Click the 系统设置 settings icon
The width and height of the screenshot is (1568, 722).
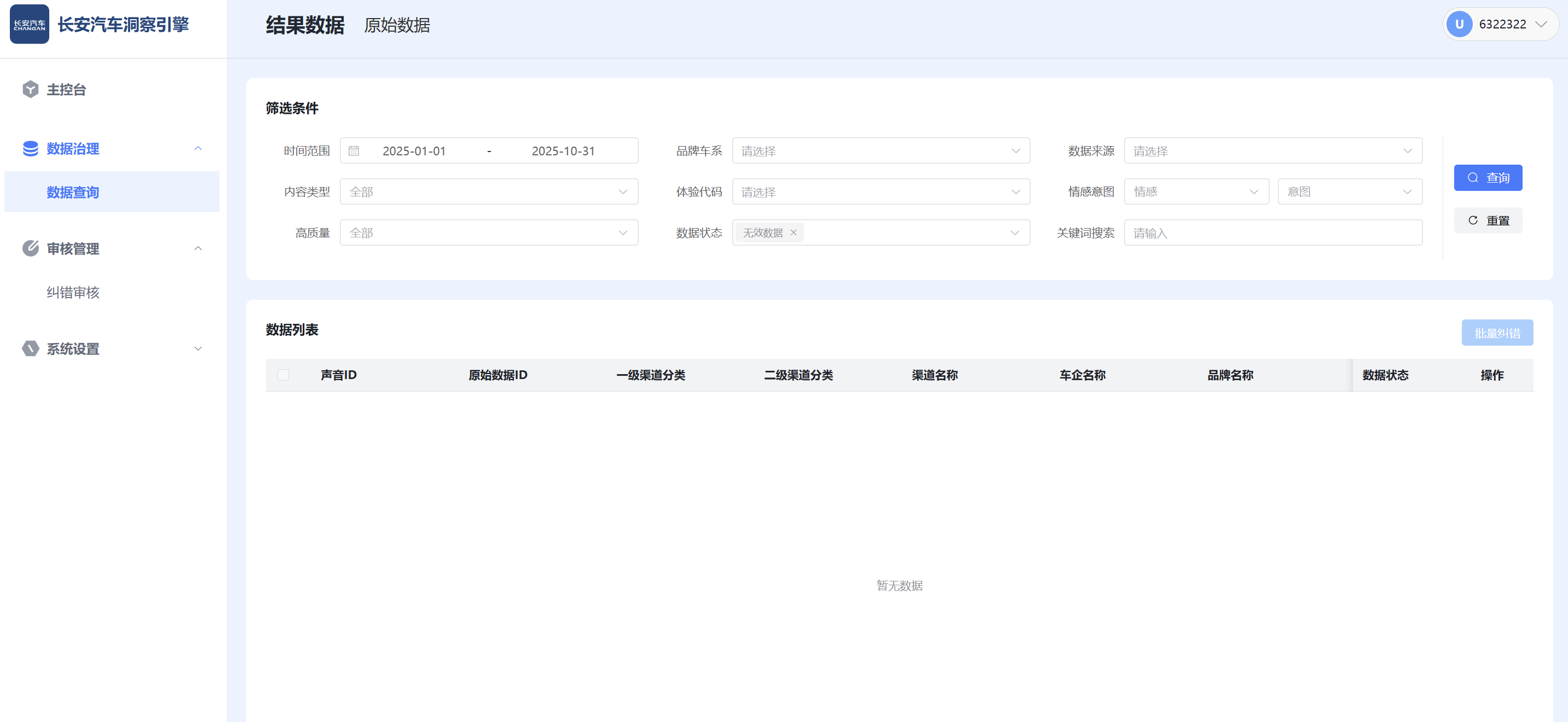[31, 348]
